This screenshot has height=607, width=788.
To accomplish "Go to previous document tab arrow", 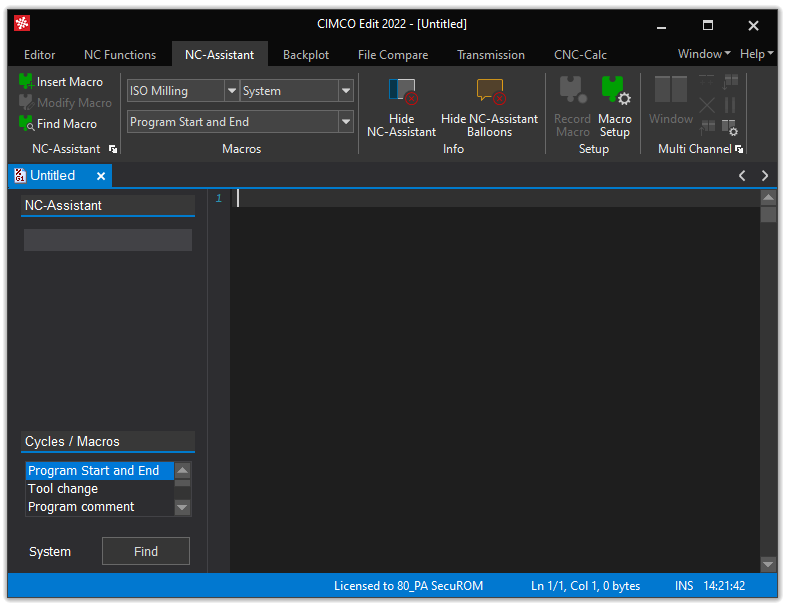I will pyautogui.click(x=742, y=175).
